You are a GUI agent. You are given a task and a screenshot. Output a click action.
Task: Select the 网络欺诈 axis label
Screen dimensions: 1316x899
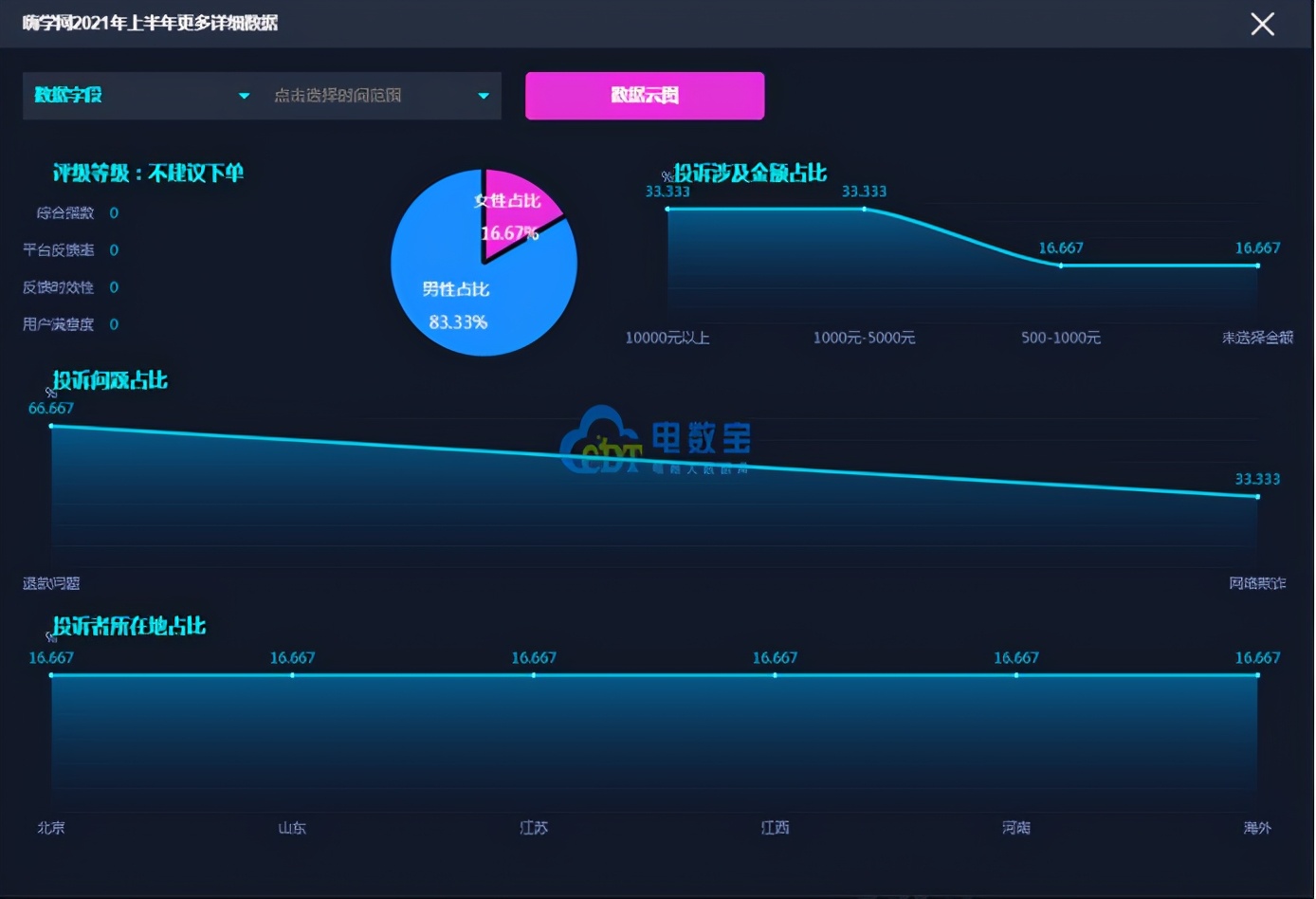[1257, 583]
